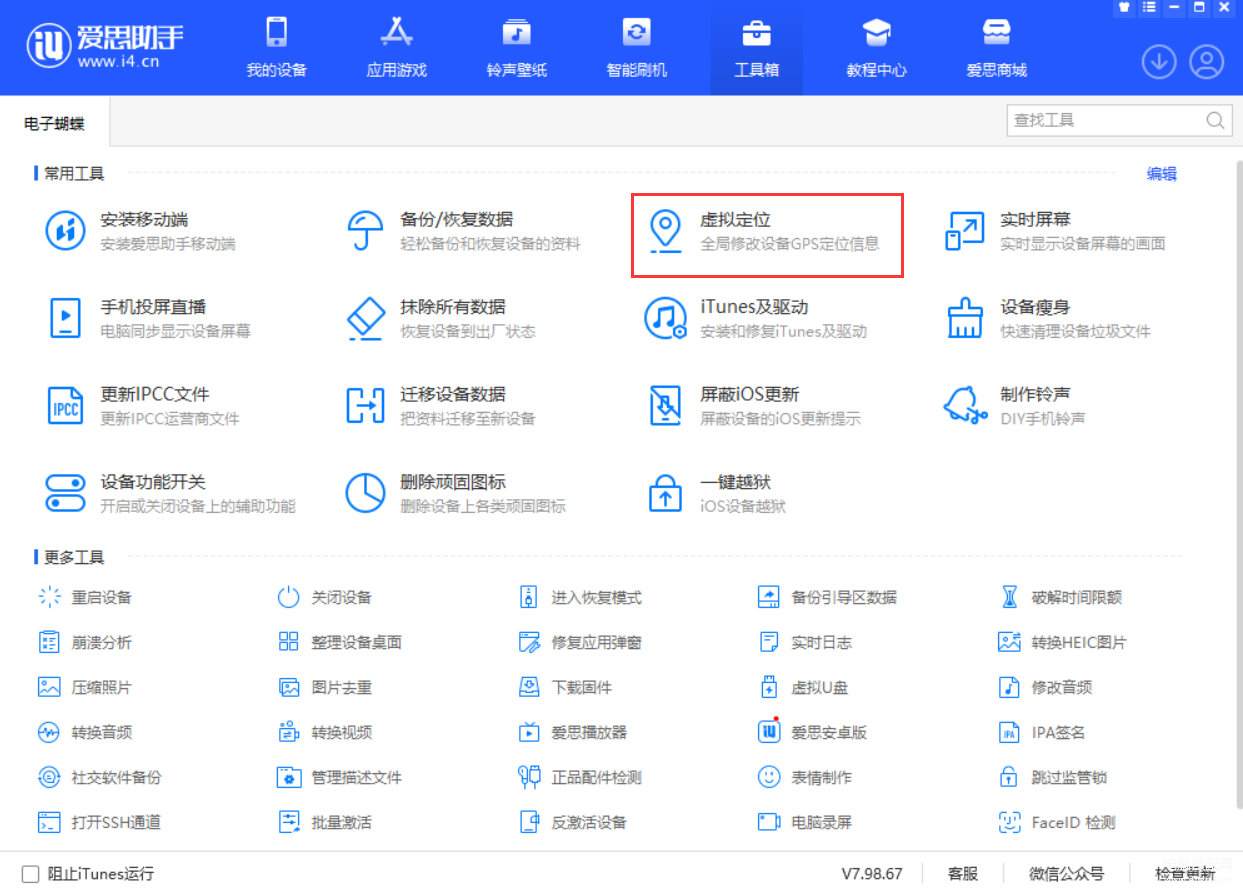Open 教程中心 tab
1243x893 pixels.
pos(876,48)
